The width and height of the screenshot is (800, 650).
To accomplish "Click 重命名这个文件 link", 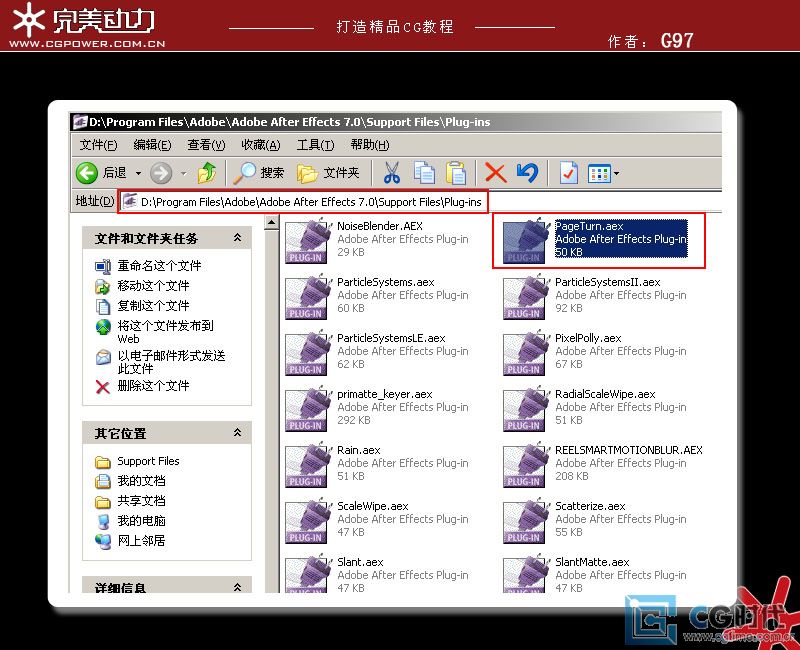I will 159,266.
